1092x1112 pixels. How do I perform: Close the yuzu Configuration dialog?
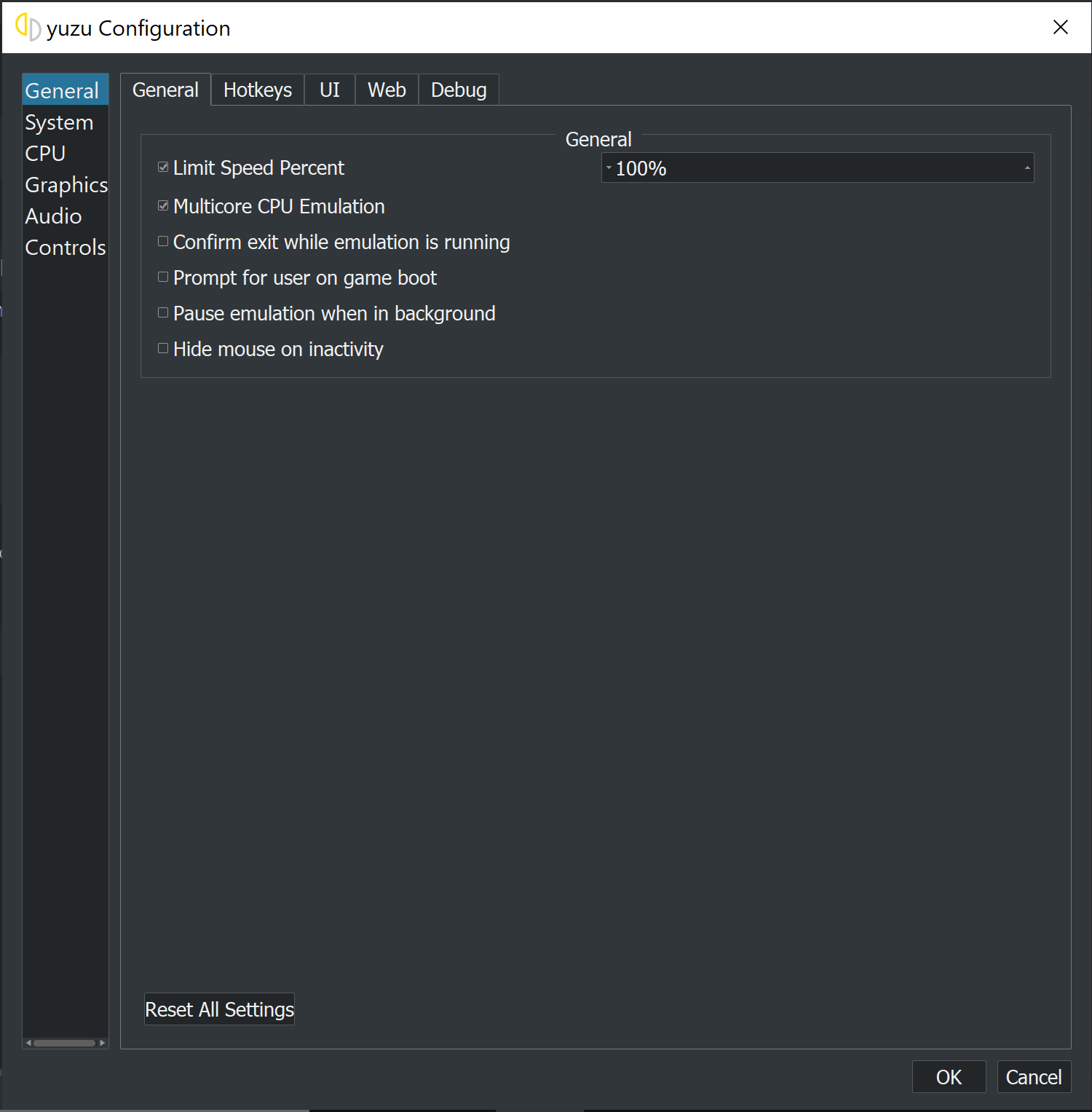[1061, 28]
